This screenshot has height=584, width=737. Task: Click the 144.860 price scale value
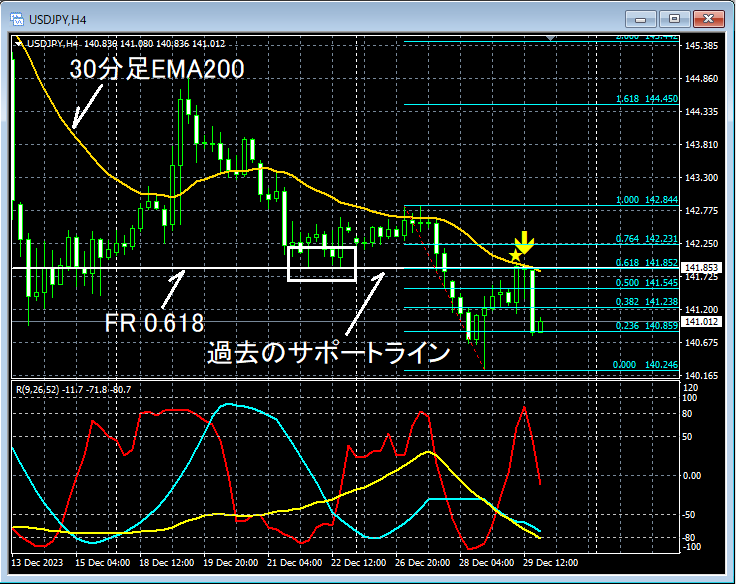click(701, 79)
